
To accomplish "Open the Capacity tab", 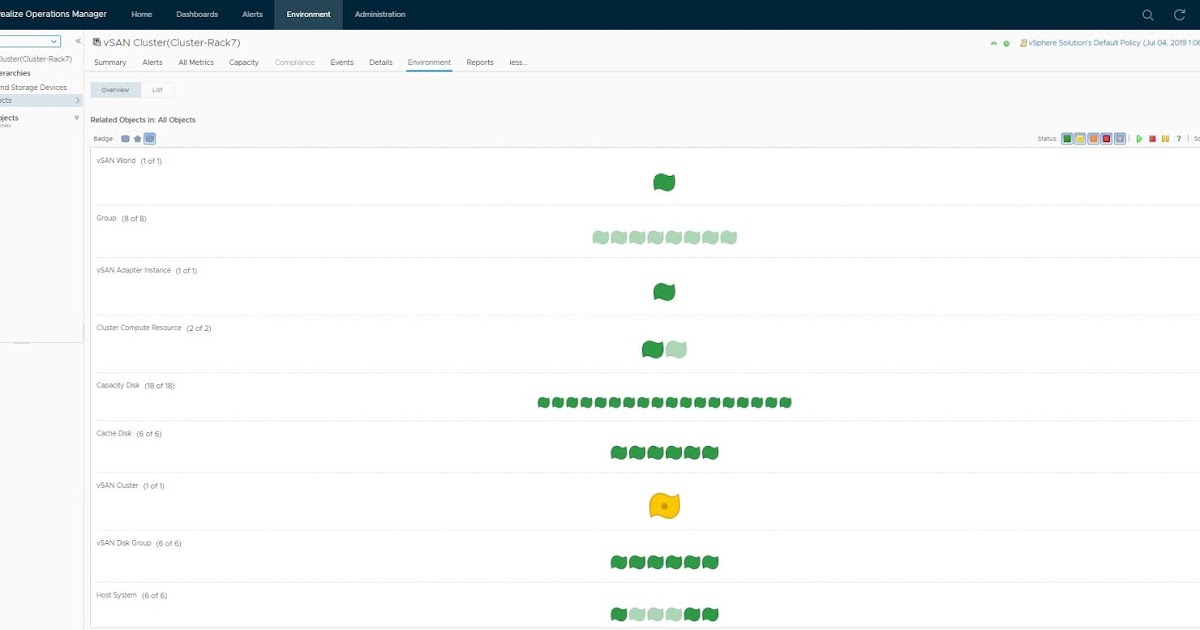I will tap(244, 62).
